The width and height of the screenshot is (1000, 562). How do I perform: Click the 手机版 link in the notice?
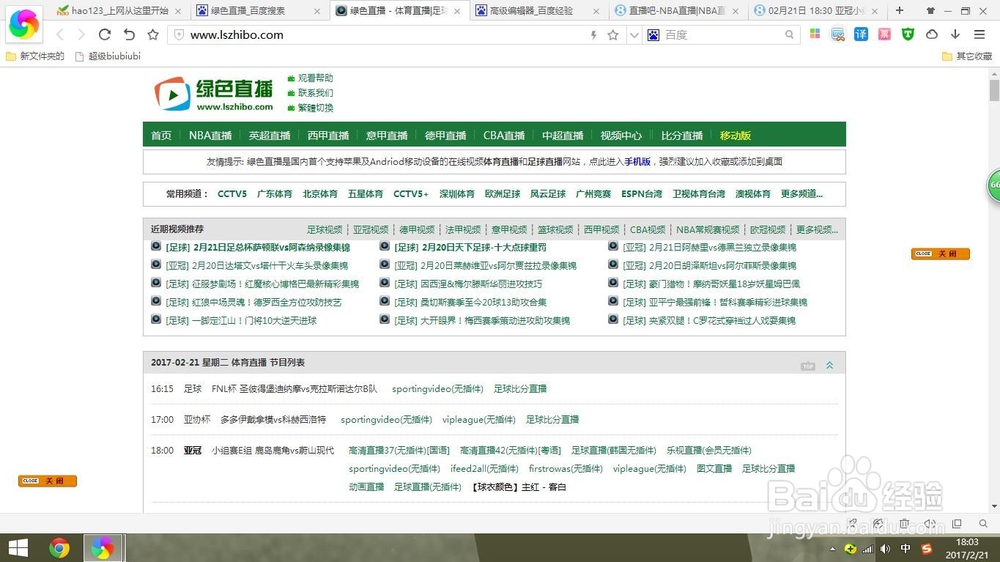(637, 162)
